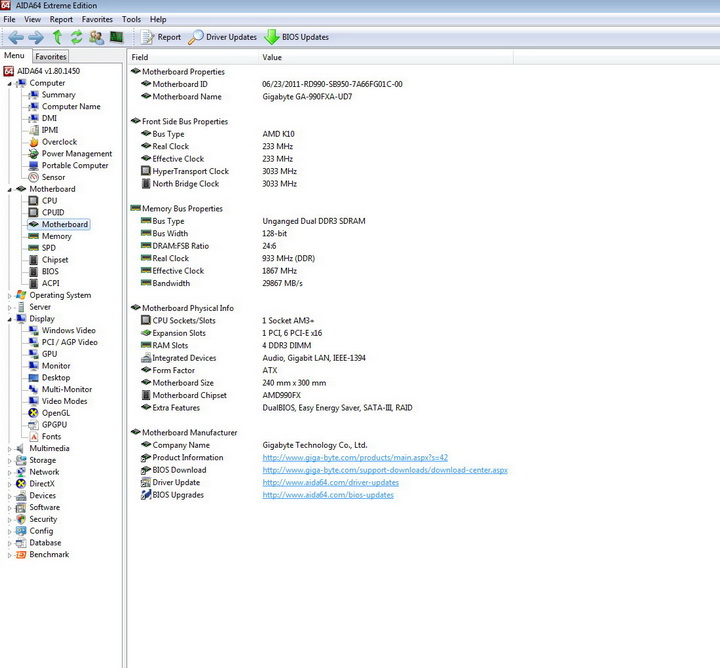The height and width of the screenshot is (668, 720).
Task: Open the Report toolbar button
Action: [161, 37]
